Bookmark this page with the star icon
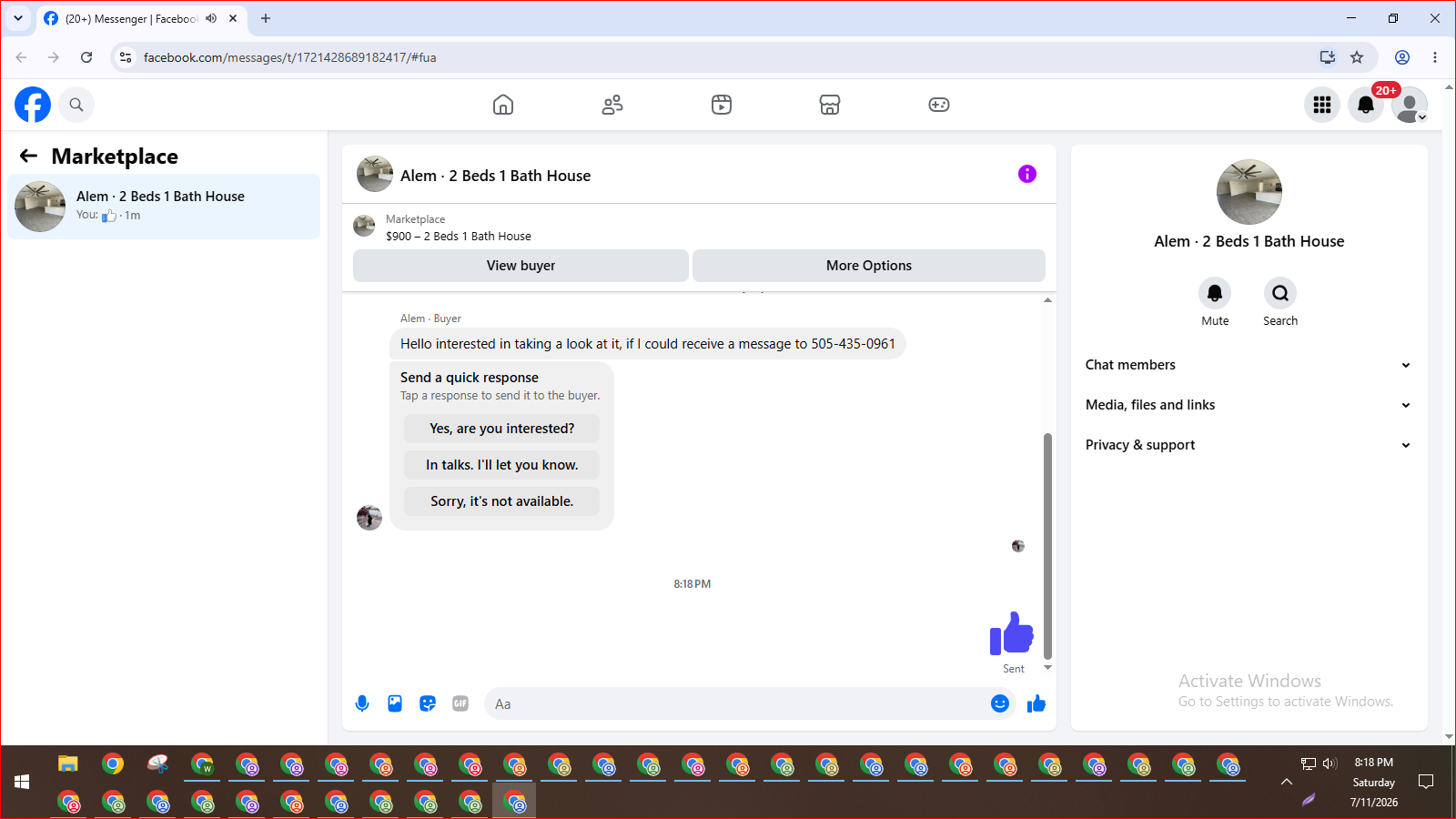Screen dimensions: 1456x819 [x=1357, y=57]
